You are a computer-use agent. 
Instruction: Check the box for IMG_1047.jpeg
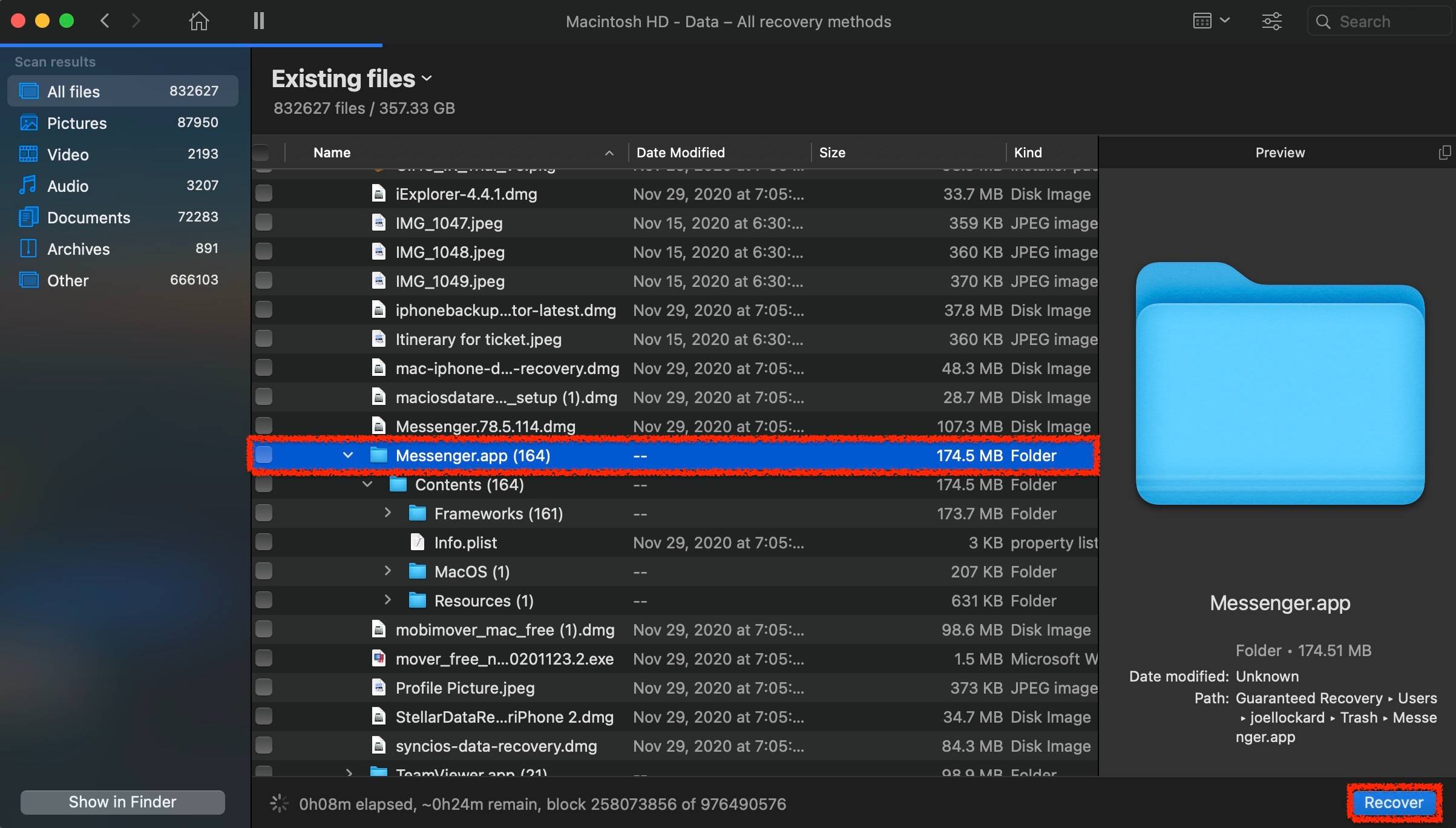(264, 223)
